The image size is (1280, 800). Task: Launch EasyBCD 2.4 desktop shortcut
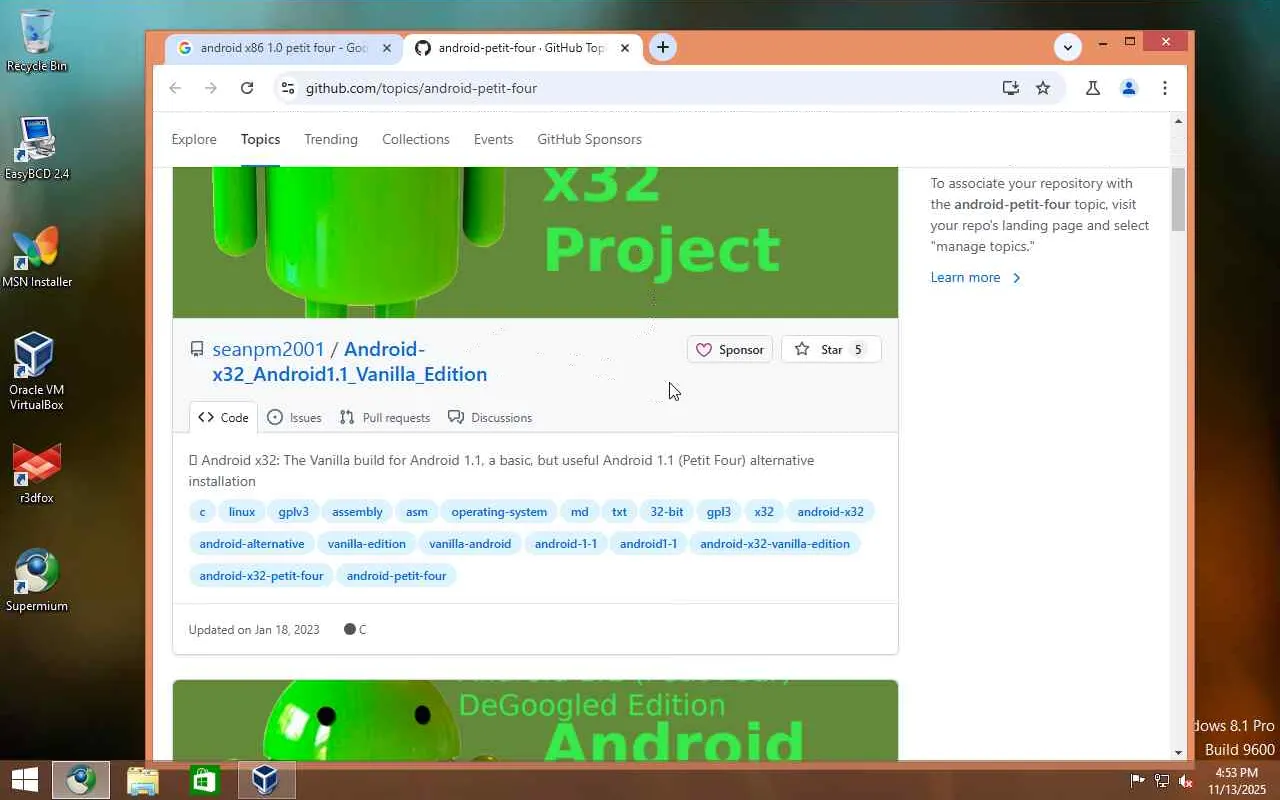pos(37,148)
